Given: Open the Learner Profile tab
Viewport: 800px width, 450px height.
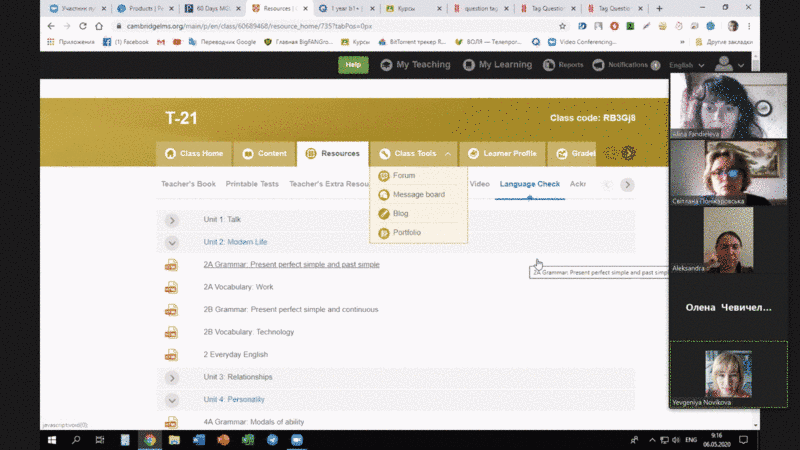Looking at the screenshot, I should [502, 153].
